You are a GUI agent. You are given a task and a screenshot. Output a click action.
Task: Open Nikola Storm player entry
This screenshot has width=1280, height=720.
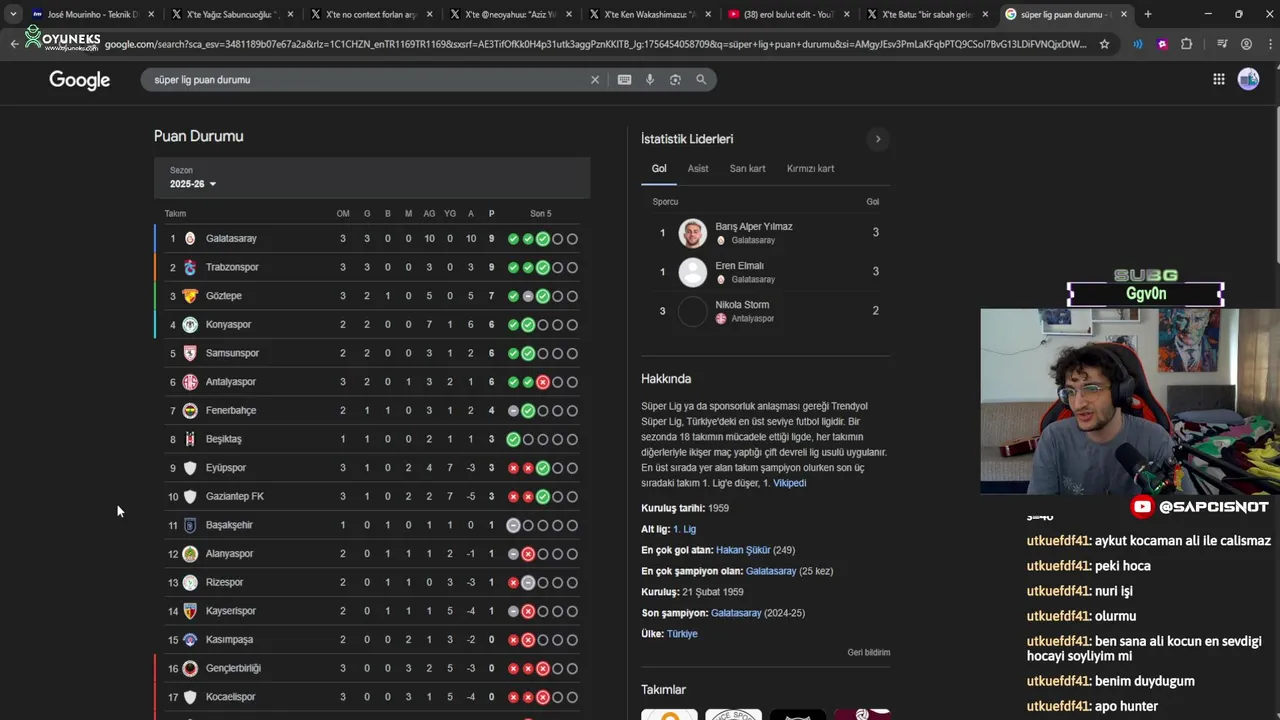pos(766,311)
